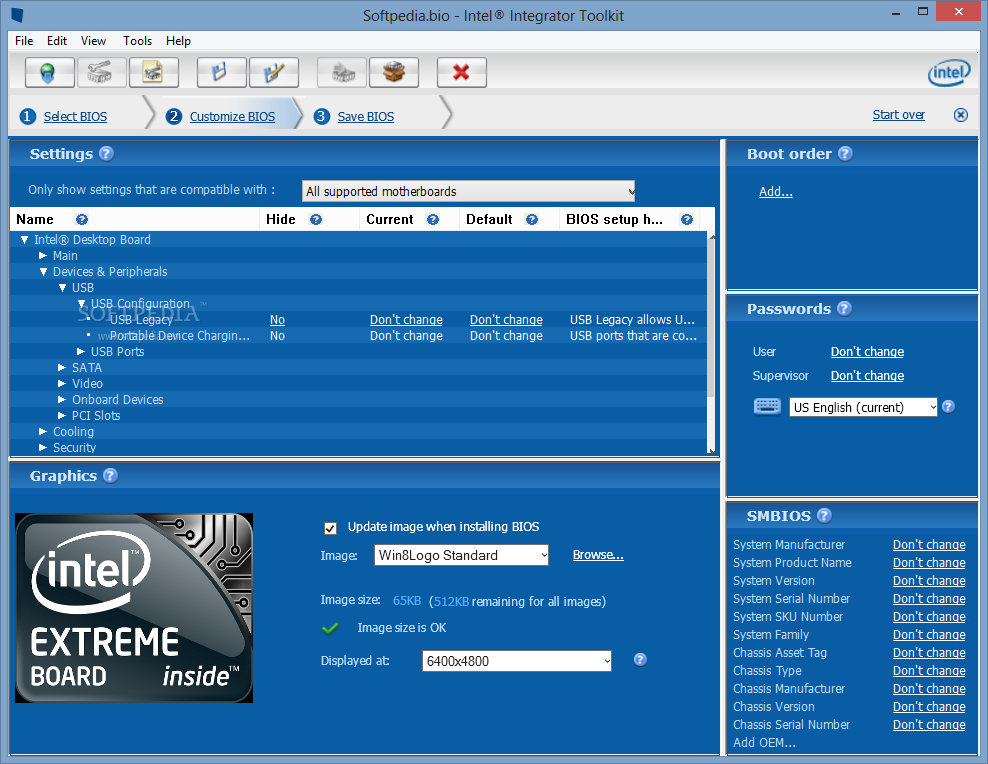Image resolution: width=988 pixels, height=764 pixels.
Task: Click USB Legacy Current Don't change link
Action: [406, 319]
